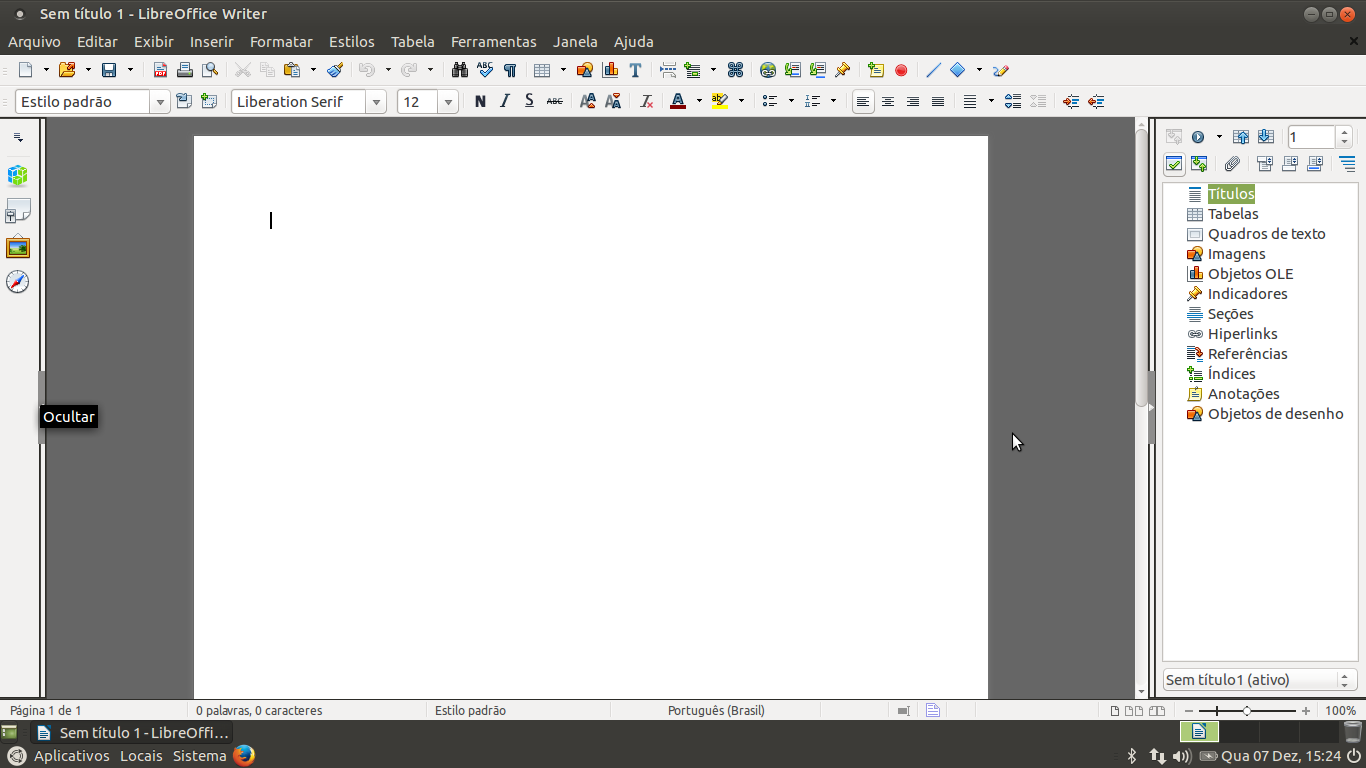
Task: Insert a chart into the document
Action: pos(610,70)
